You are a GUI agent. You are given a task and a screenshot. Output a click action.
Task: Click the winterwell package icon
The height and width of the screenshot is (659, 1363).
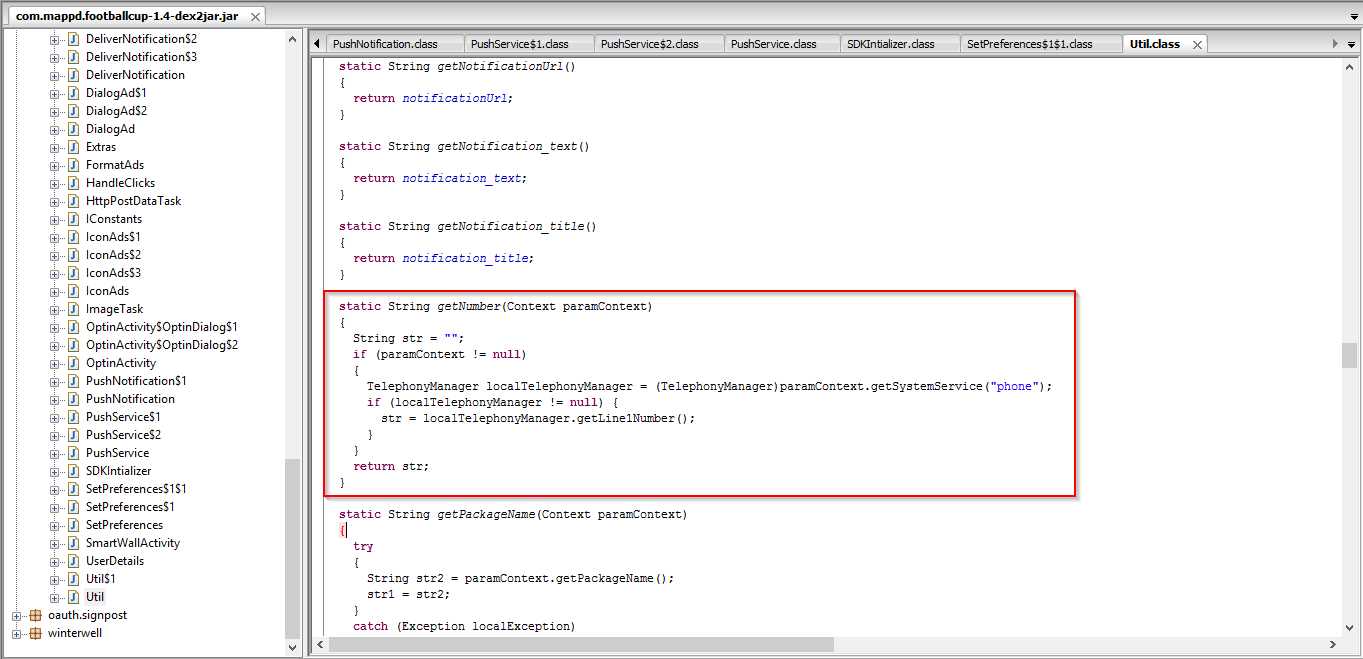pyautogui.click(x=36, y=633)
